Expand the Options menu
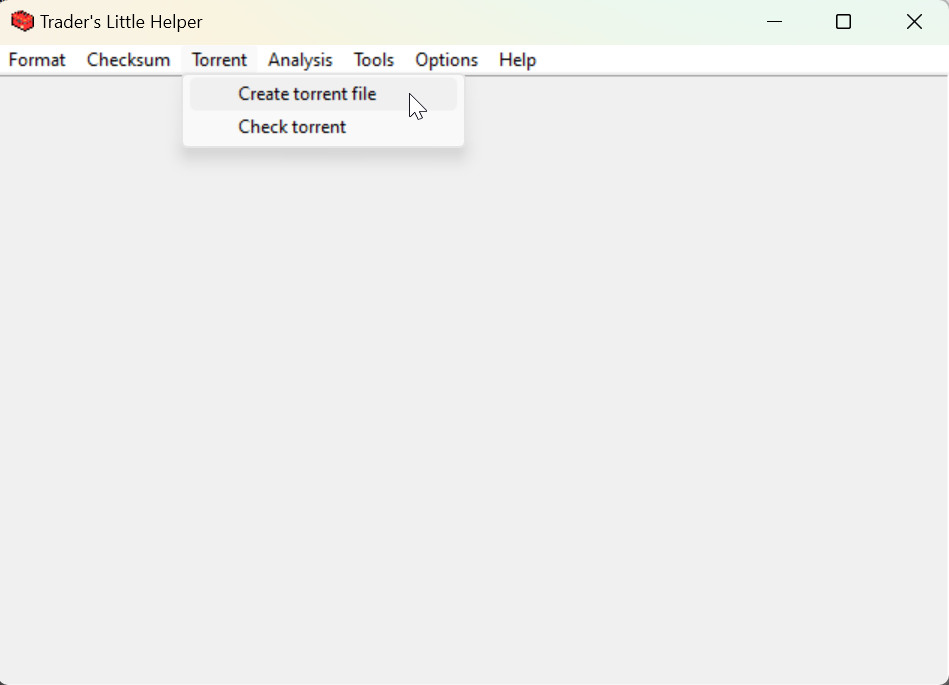 446,60
